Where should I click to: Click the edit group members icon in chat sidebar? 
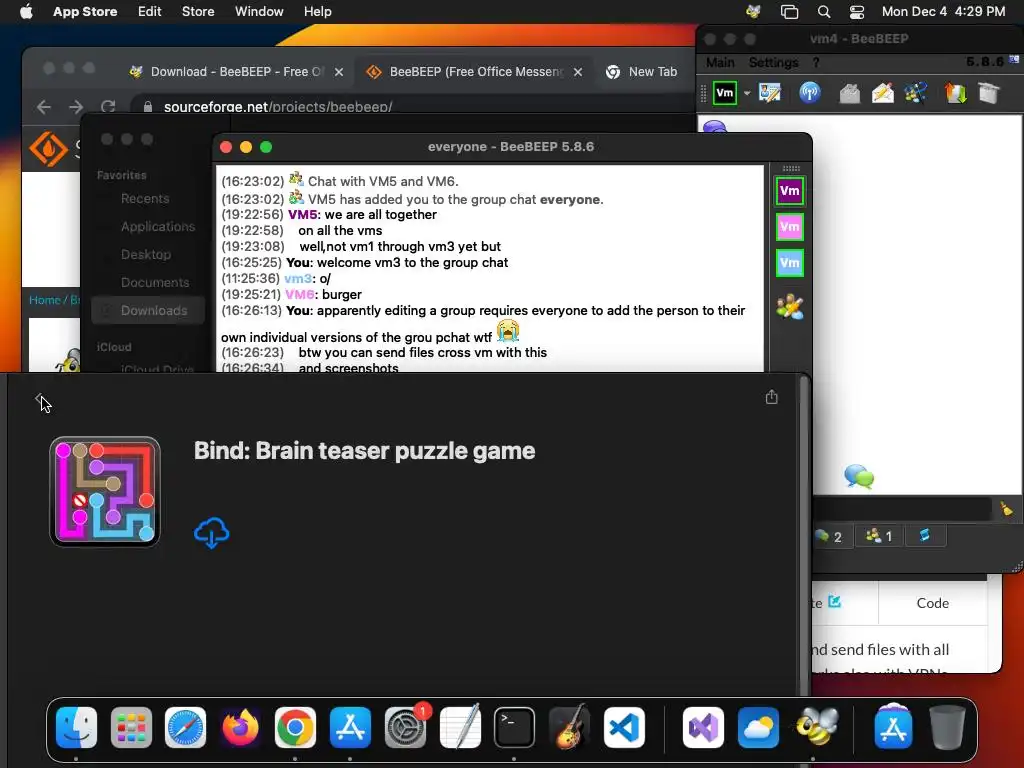pyautogui.click(x=790, y=307)
